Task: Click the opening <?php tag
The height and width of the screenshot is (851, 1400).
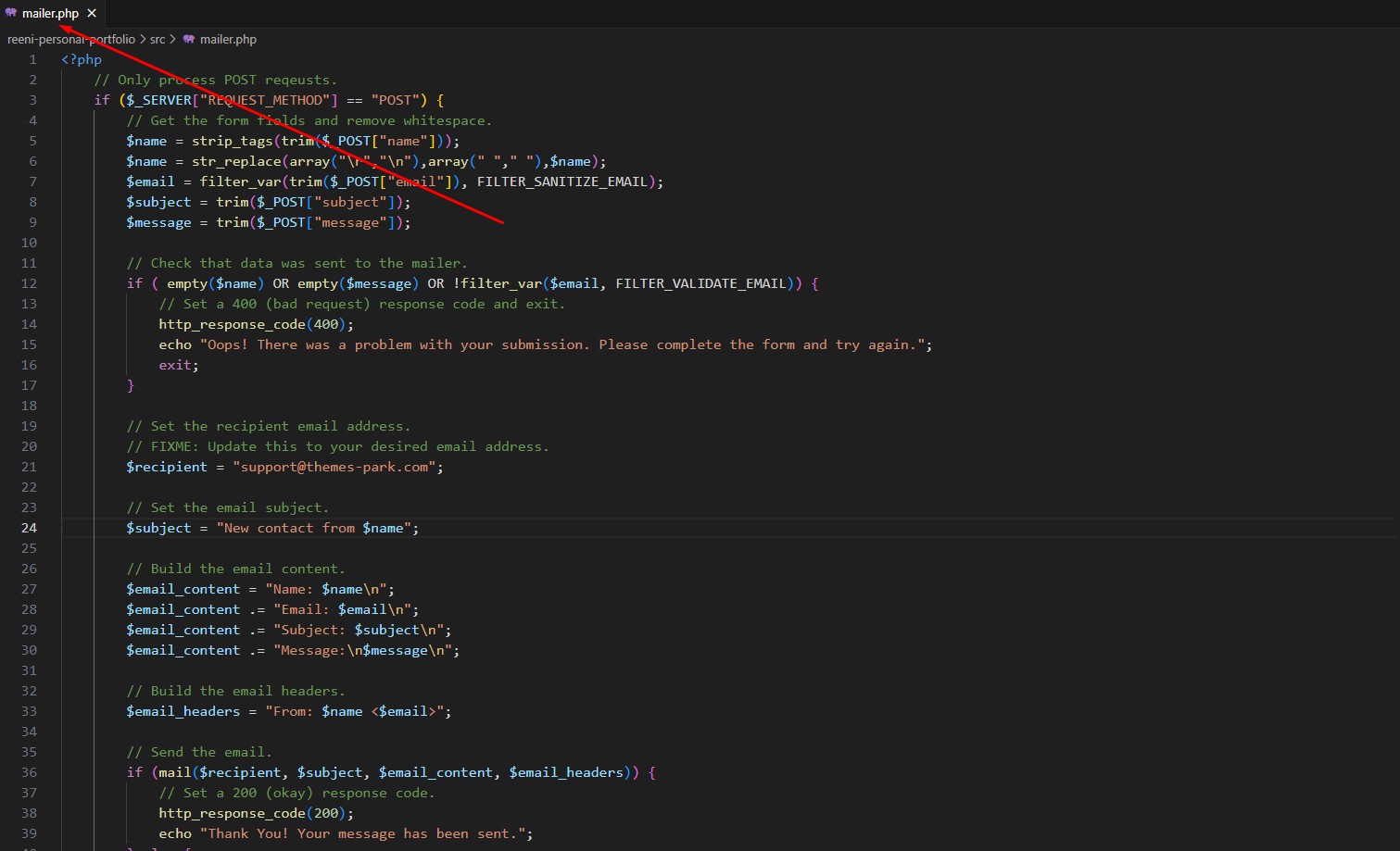Action: coord(82,59)
